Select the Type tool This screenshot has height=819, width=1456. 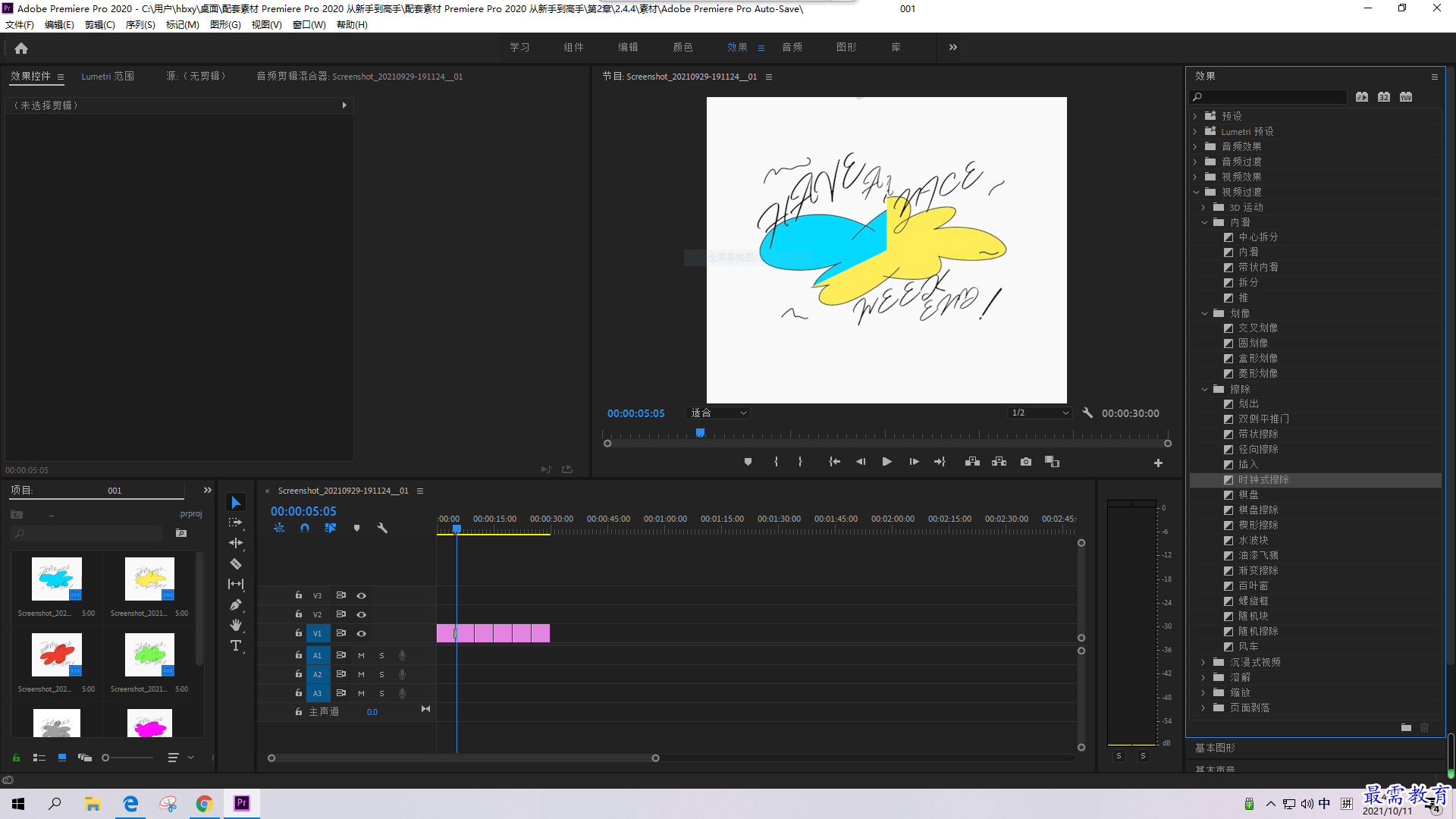[x=236, y=645]
